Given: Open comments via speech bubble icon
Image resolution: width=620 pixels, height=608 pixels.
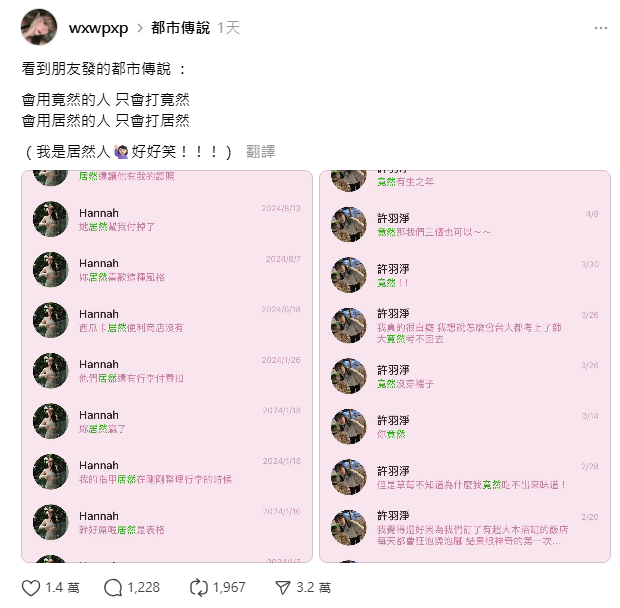Looking at the screenshot, I should 113,588.
